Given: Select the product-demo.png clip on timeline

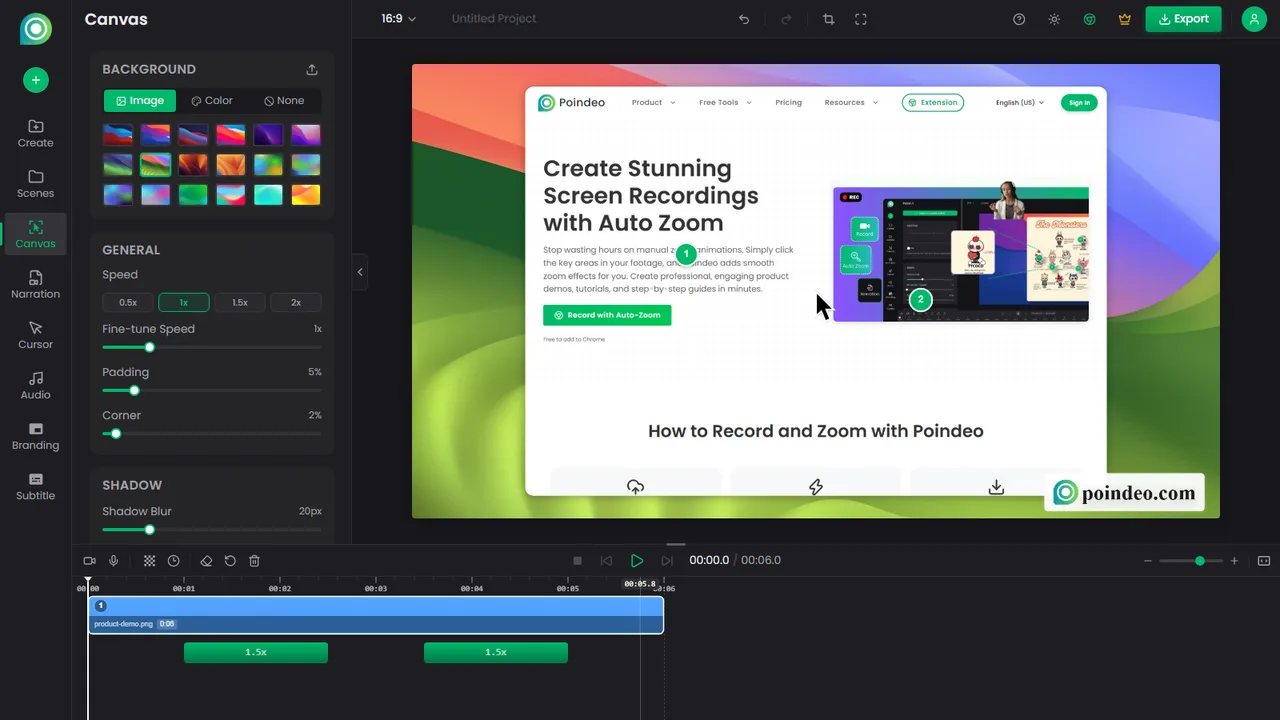Looking at the screenshot, I should 376,615.
